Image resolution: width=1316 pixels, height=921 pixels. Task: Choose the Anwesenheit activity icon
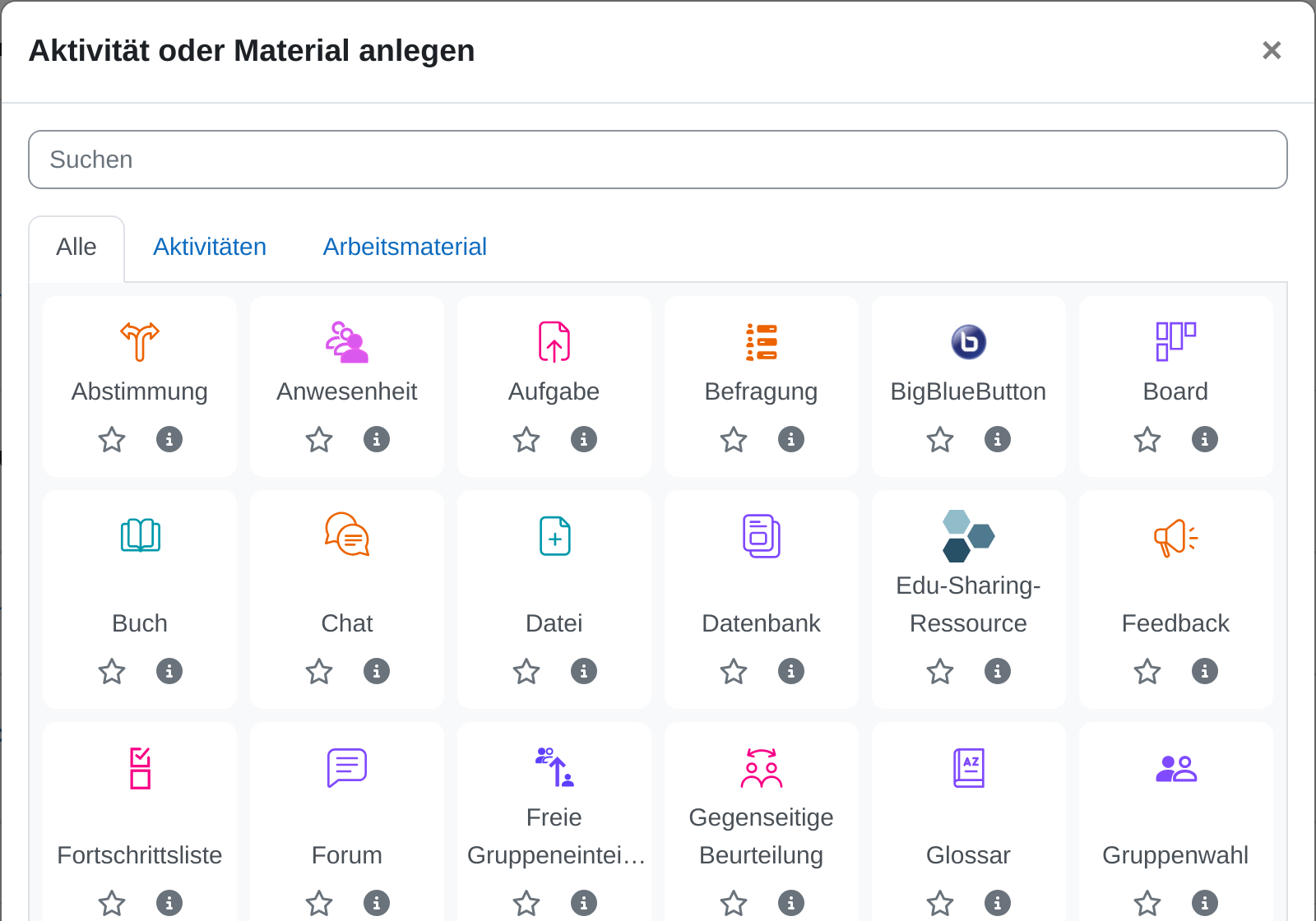coord(347,342)
